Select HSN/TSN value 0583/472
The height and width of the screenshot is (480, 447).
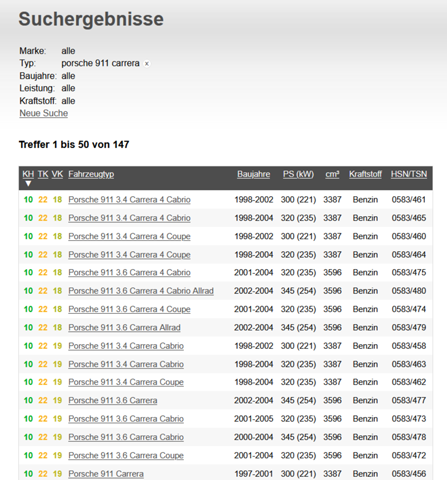[409, 456]
